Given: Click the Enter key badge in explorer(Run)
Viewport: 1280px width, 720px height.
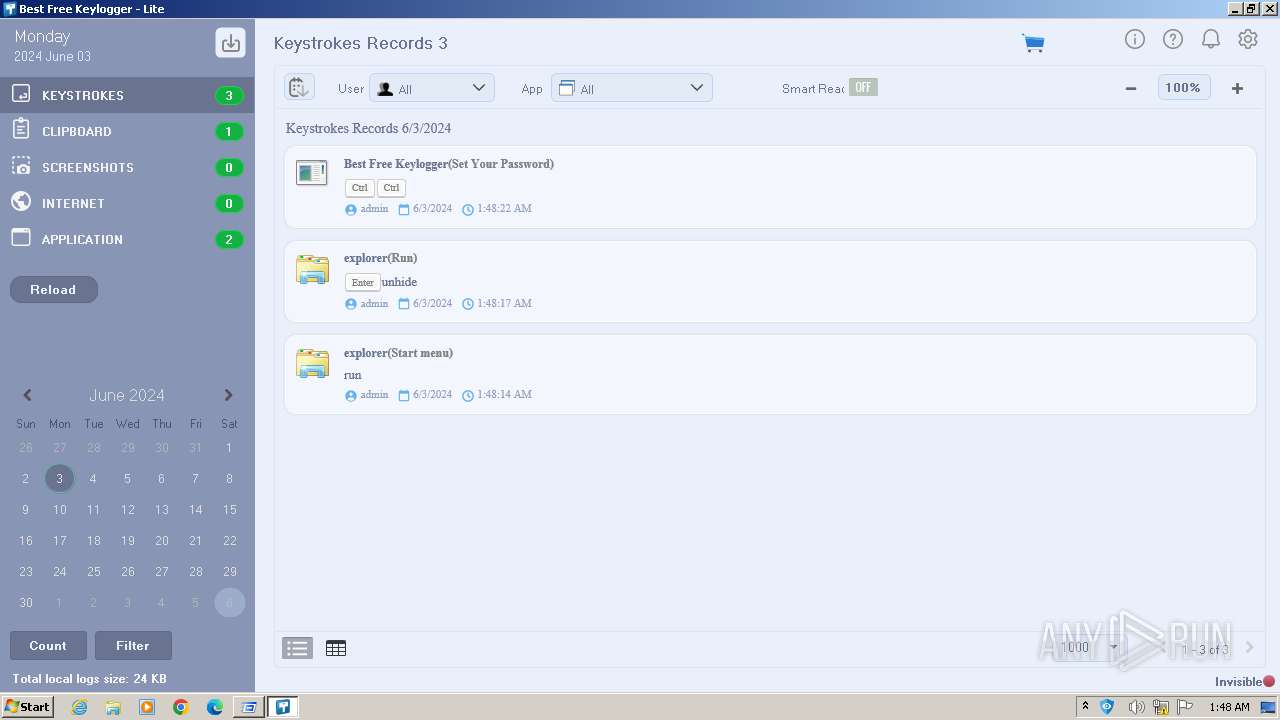Looking at the screenshot, I should click(x=363, y=283).
